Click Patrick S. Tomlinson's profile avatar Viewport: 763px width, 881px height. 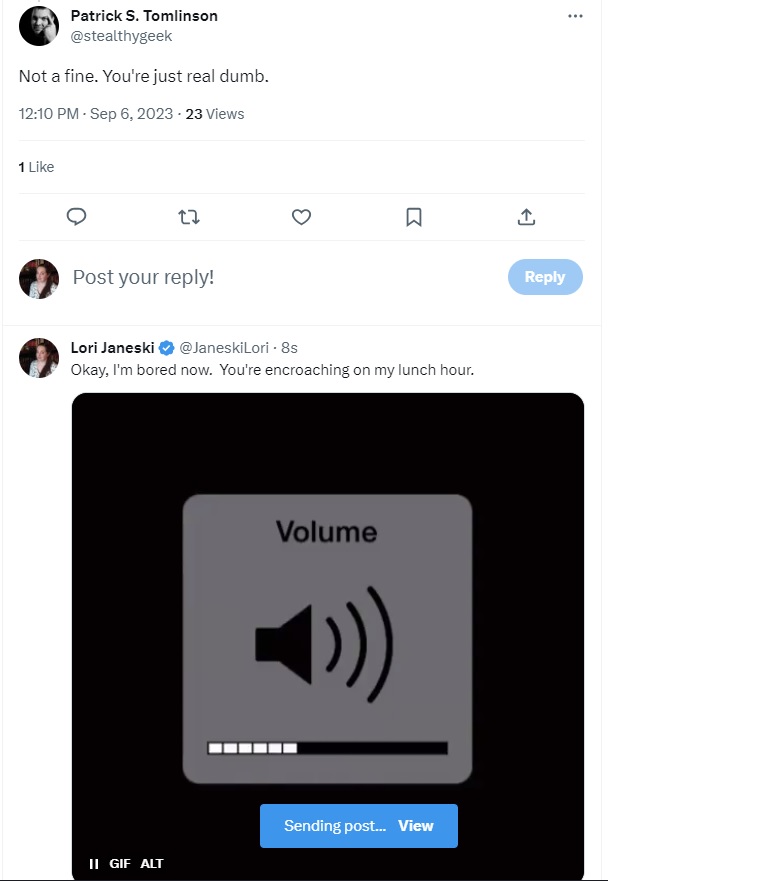pyautogui.click(x=39, y=26)
